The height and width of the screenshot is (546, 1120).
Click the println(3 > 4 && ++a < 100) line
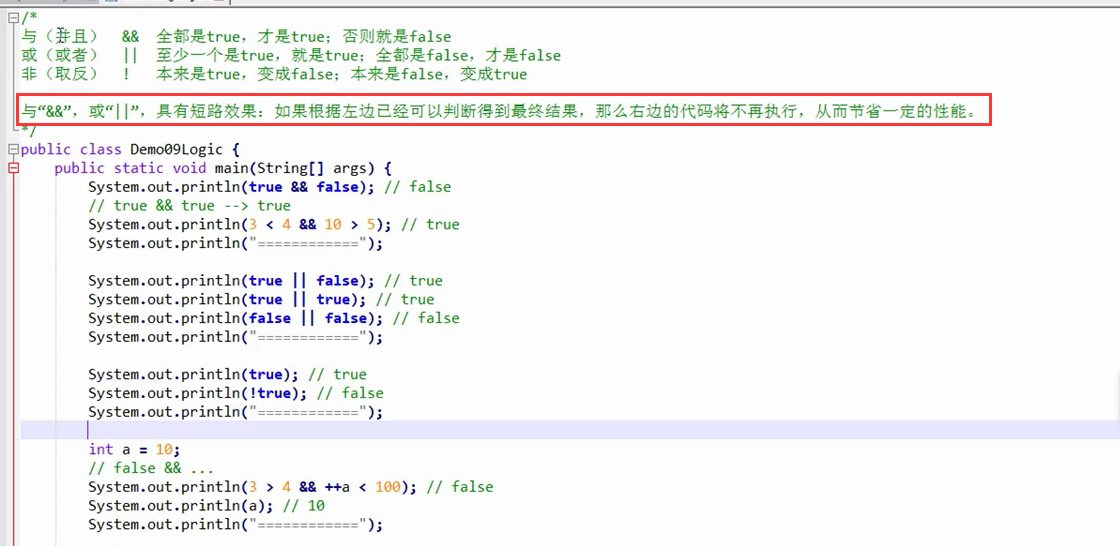point(291,486)
